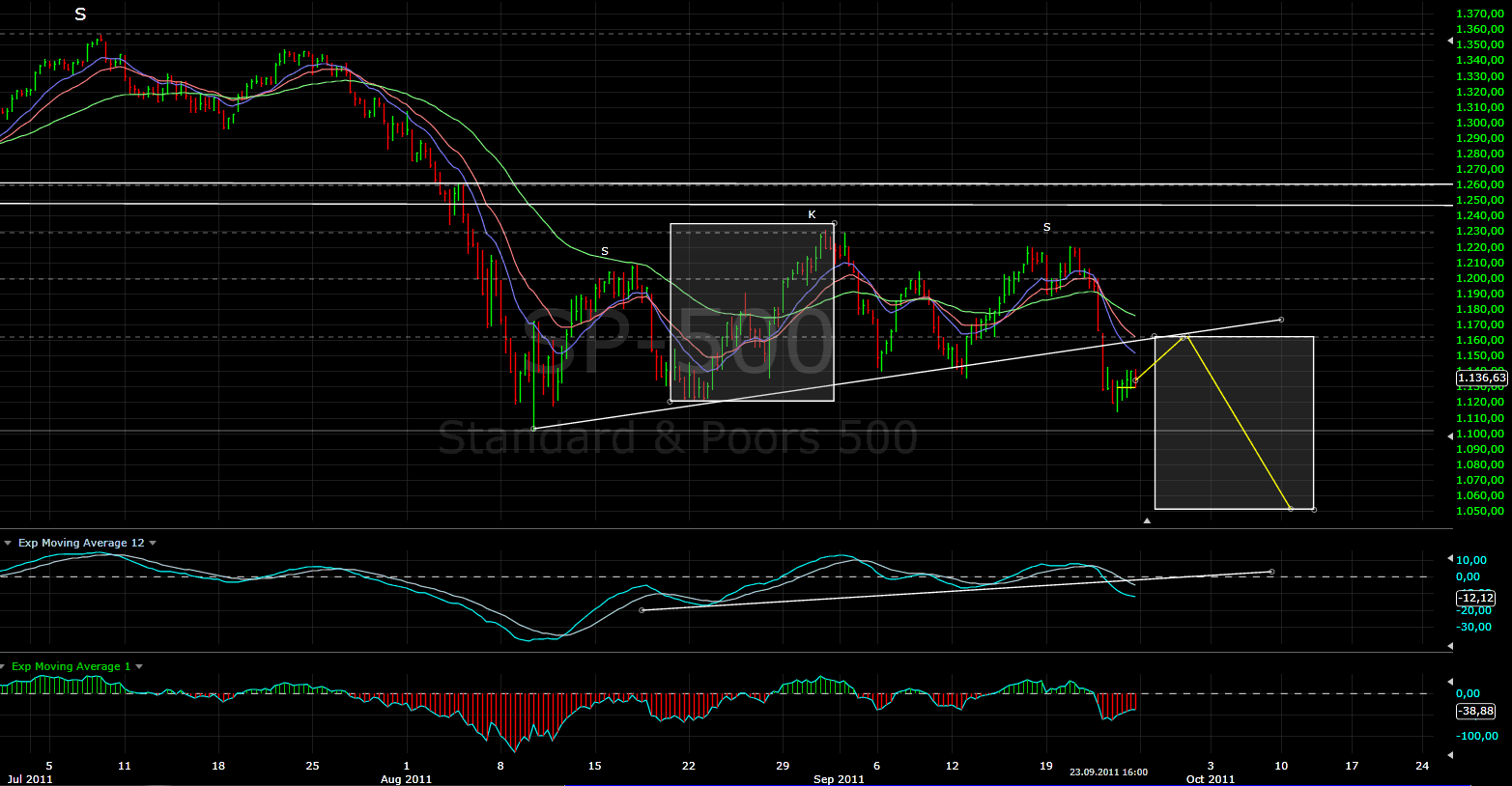Select the yellow descending projection line
Screen dimensions: 1512x786
(1239, 423)
